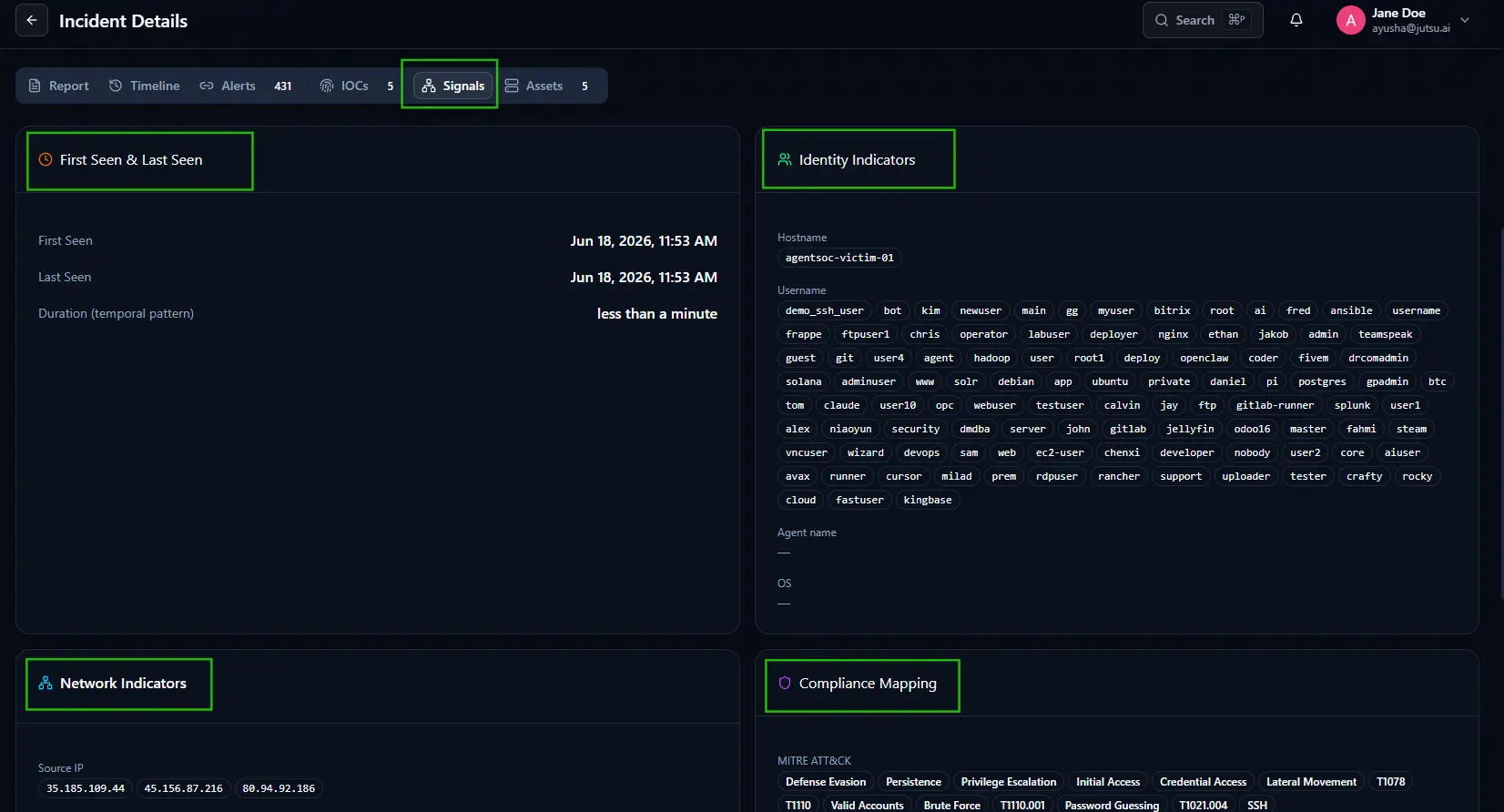Click the Password Guessing tag
Viewport: 1504px width, 812px height.
1112,805
